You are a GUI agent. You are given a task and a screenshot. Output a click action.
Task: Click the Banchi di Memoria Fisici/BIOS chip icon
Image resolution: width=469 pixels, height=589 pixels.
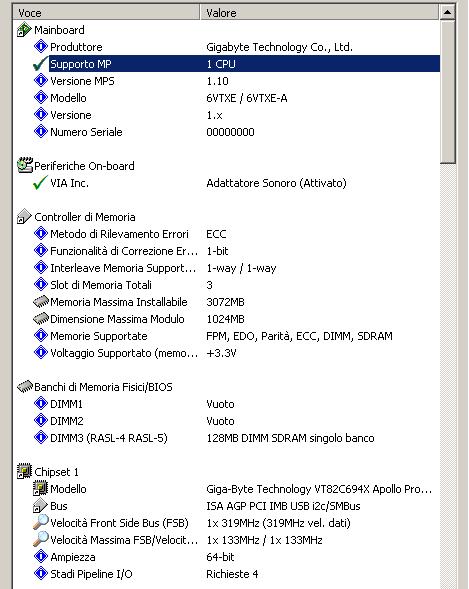point(25,387)
